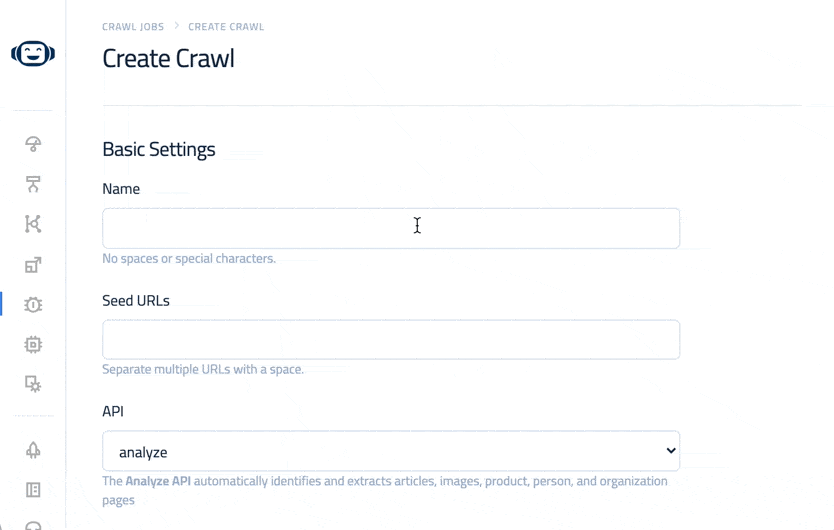
Task: Open the rocket icon in sidebar
Action: point(33,450)
